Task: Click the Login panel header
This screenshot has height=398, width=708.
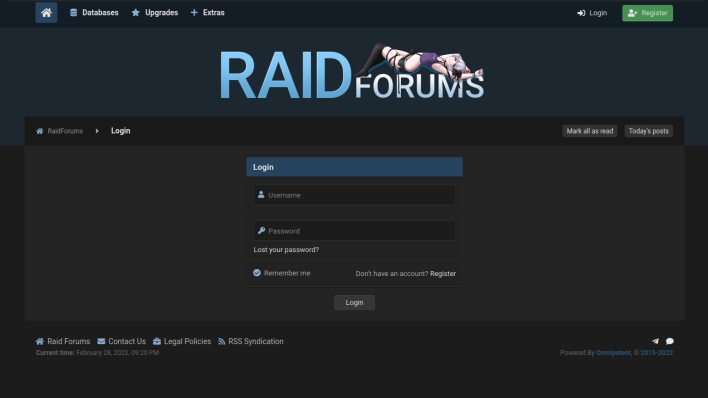Action: pyautogui.click(x=354, y=167)
